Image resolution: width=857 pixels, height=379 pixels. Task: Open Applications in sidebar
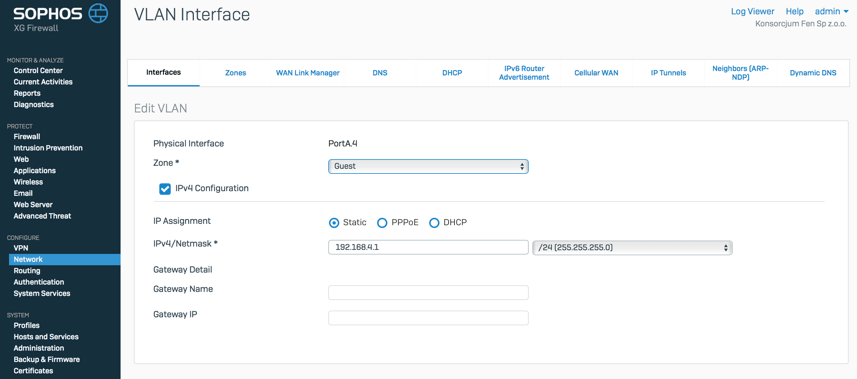(x=34, y=171)
